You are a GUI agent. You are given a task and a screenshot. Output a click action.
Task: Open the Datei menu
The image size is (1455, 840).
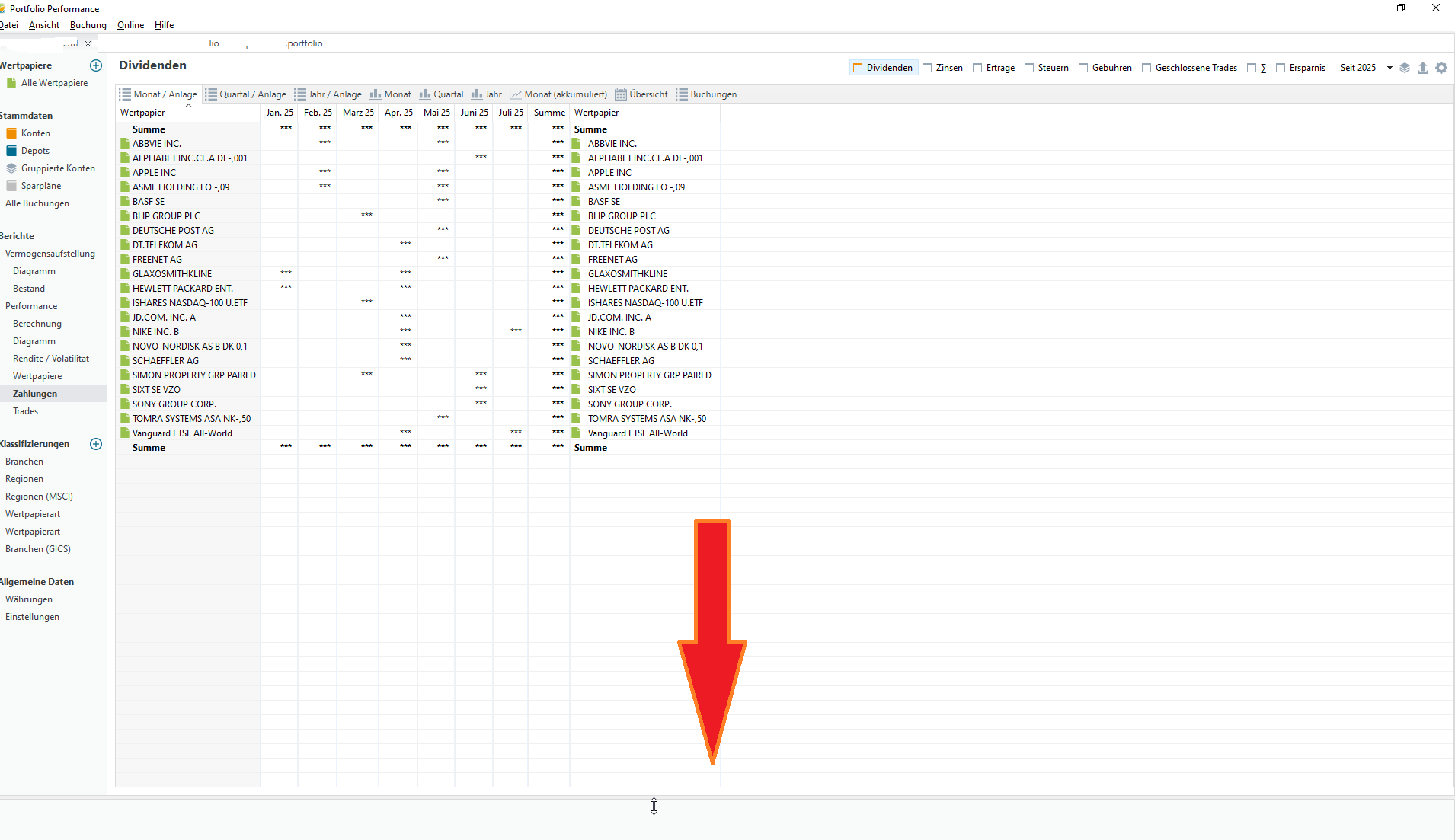click(9, 25)
